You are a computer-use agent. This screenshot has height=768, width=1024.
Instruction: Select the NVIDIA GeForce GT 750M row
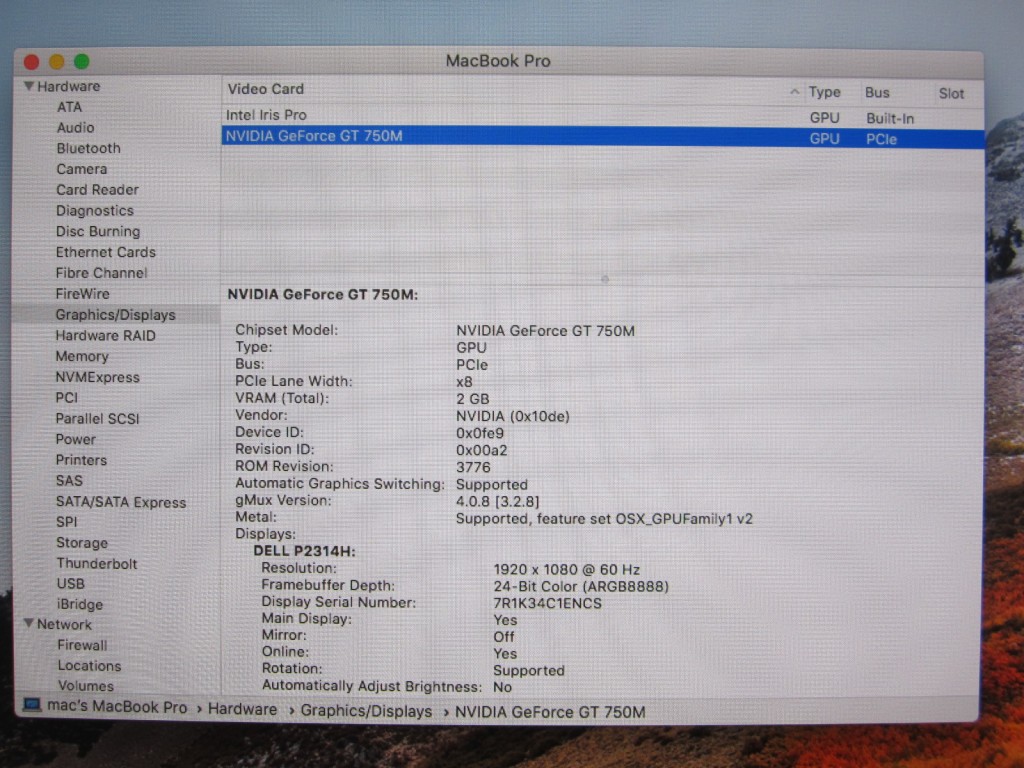[x=603, y=137]
